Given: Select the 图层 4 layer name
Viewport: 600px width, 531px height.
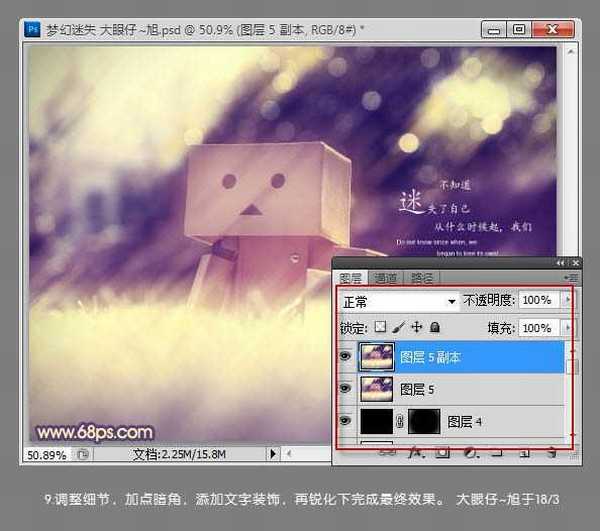Looking at the screenshot, I should (x=464, y=422).
